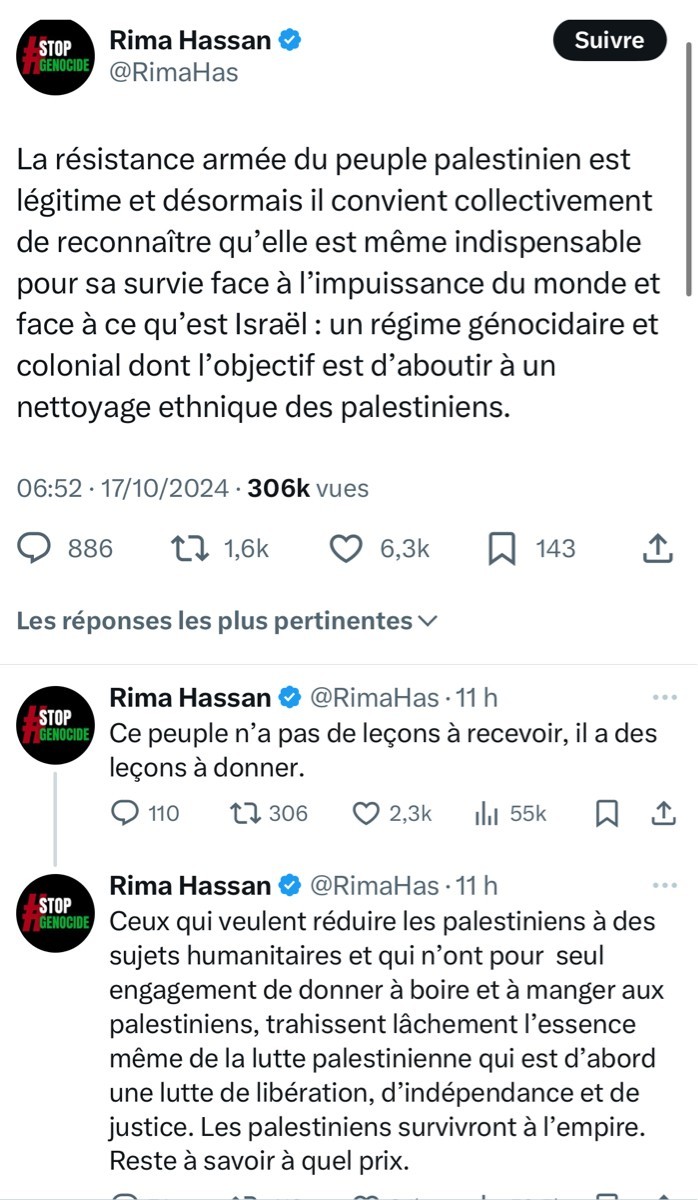698x1200 pixels.
Task: Open more options on first reply tweet
Action: tap(664, 697)
